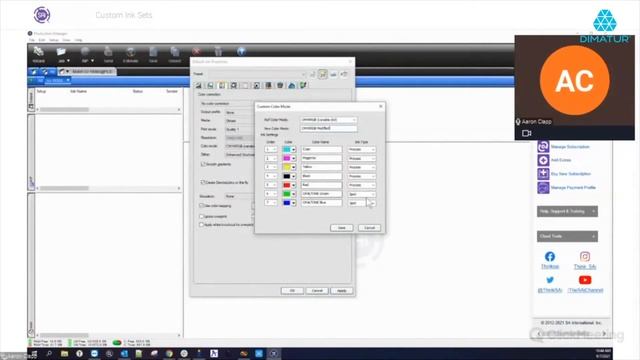Click the Estimate toolbar icon
Image resolution: width=640 pixels, height=360 pixels.
pos(131,52)
